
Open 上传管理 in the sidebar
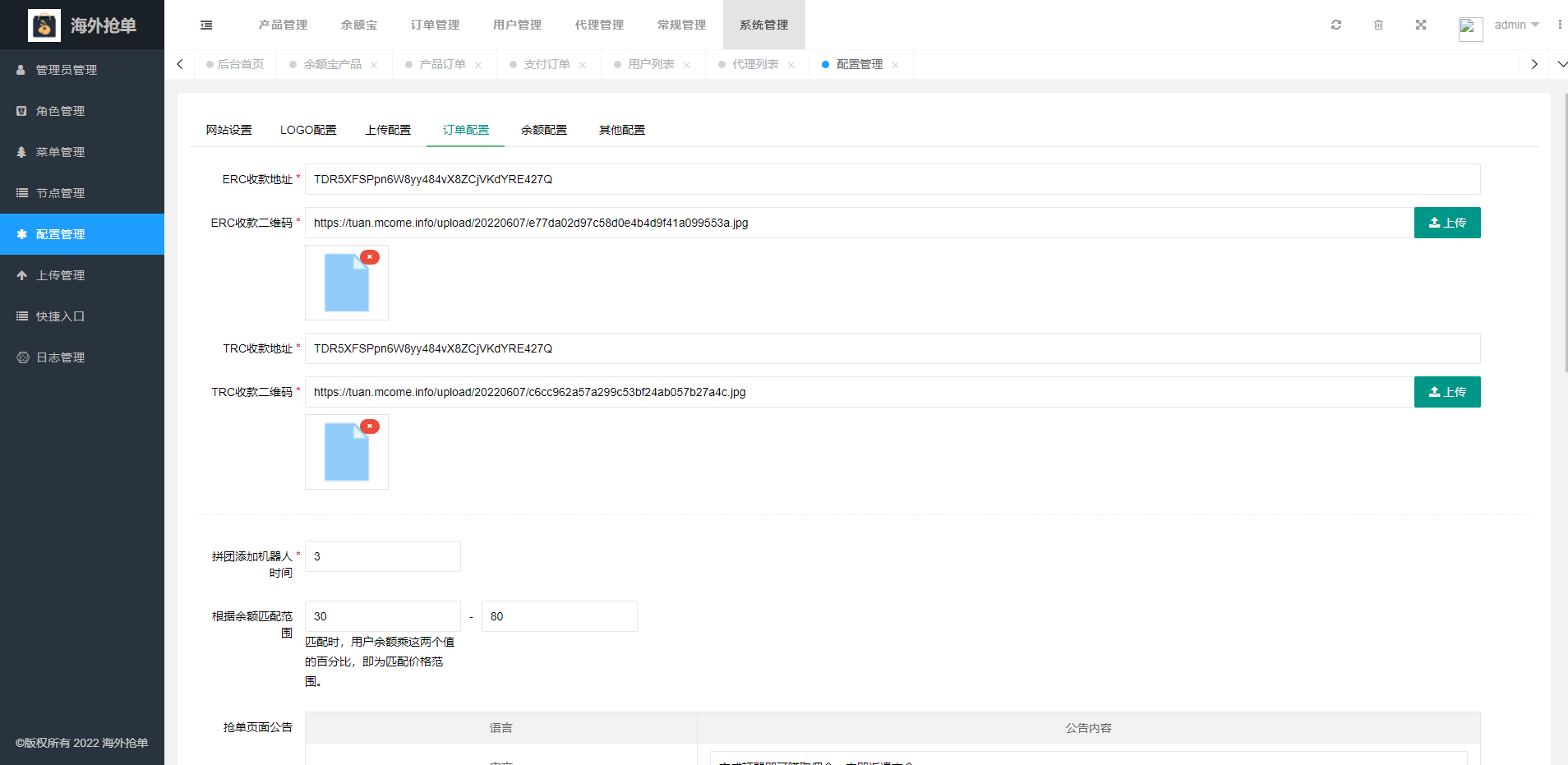pyautogui.click(x=60, y=275)
